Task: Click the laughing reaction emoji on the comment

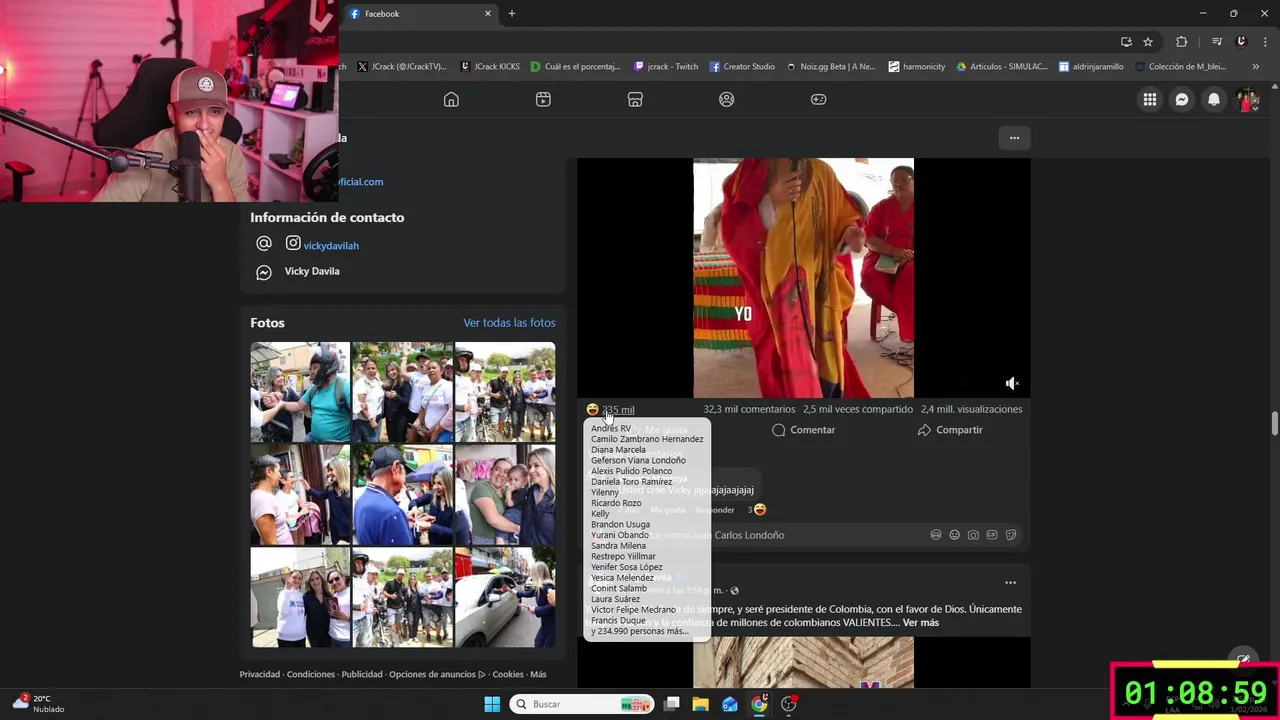Action: point(759,510)
